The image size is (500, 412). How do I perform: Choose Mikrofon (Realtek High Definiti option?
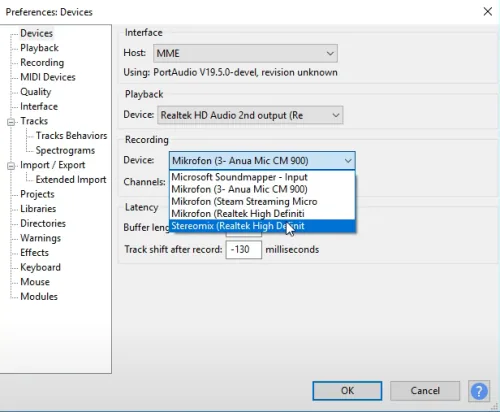point(262,214)
